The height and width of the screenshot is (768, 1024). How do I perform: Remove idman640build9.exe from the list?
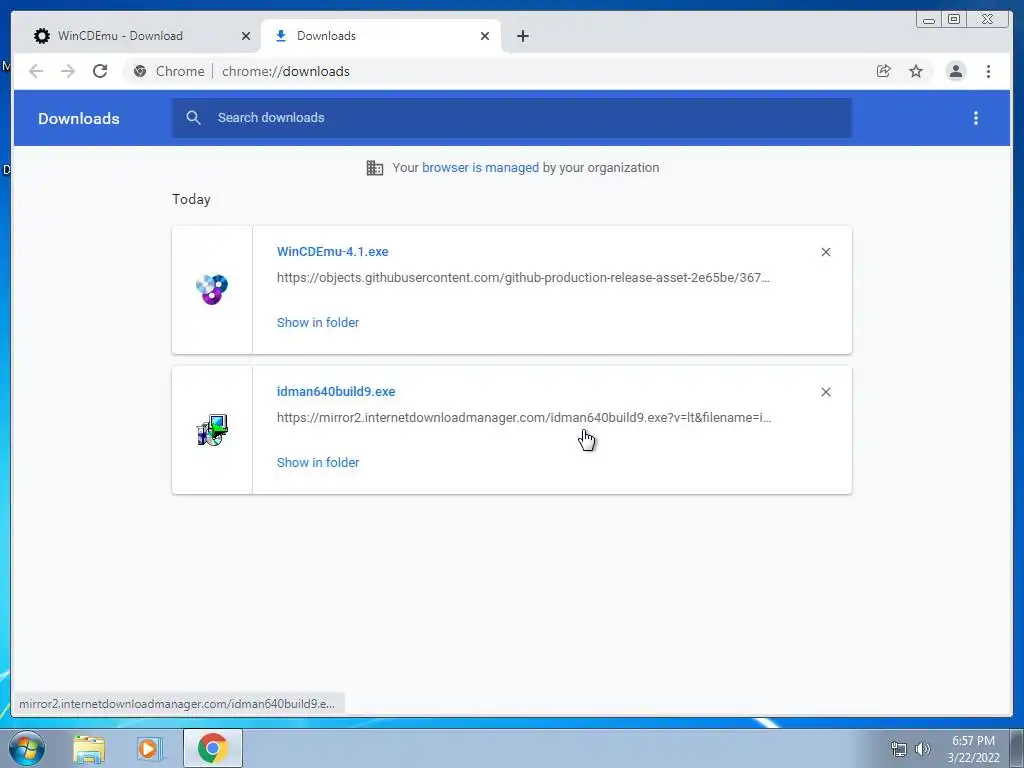826,392
